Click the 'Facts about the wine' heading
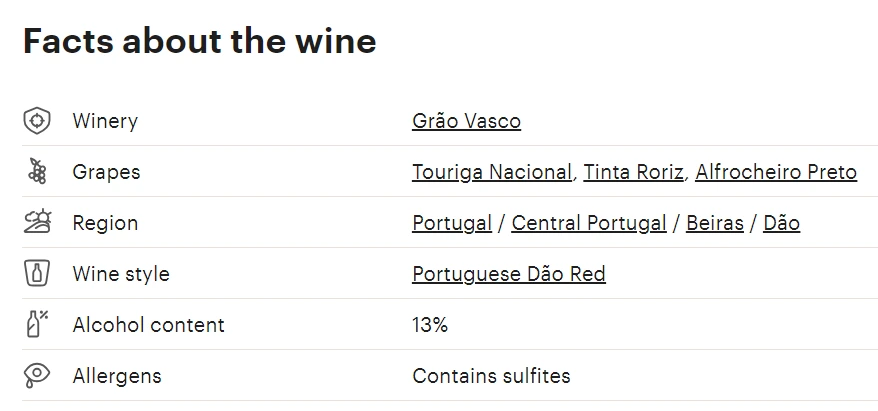878x411 pixels. click(200, 42)
